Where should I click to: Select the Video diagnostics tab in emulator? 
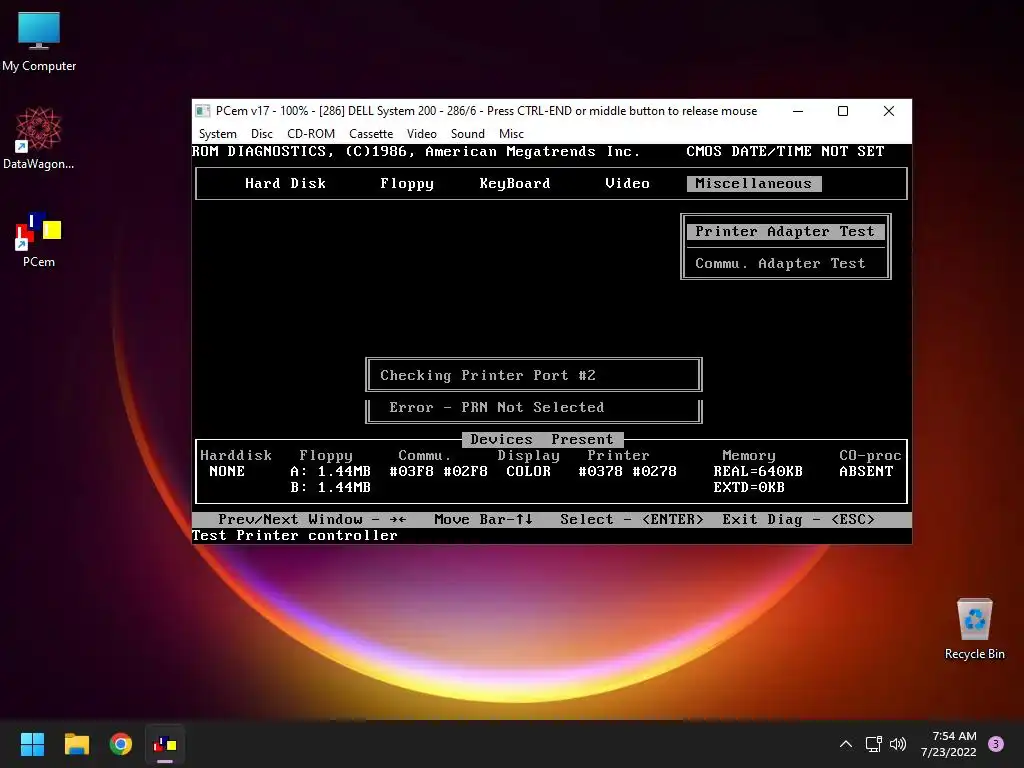click(627, 184)
